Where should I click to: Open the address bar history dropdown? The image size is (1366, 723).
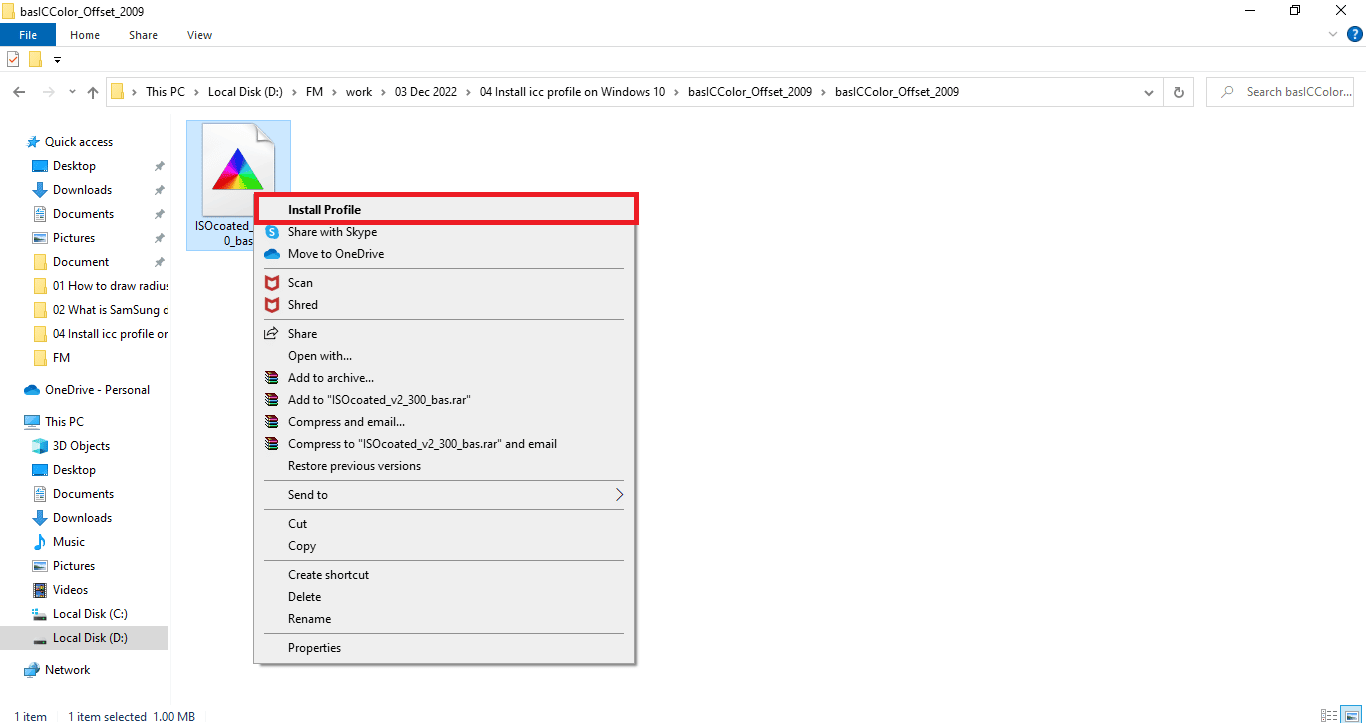coord(1148,91)
